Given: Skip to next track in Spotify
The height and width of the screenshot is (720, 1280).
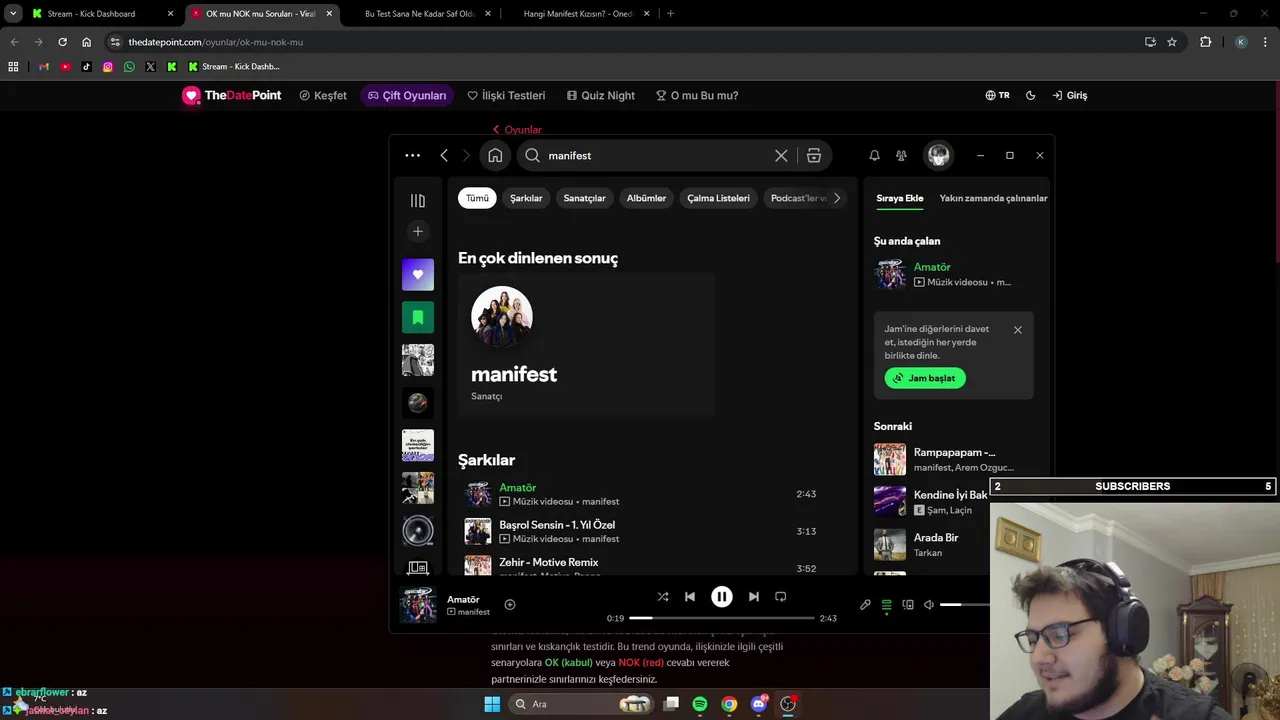Looking at the screenshot, I should click(x=753, y=597).
